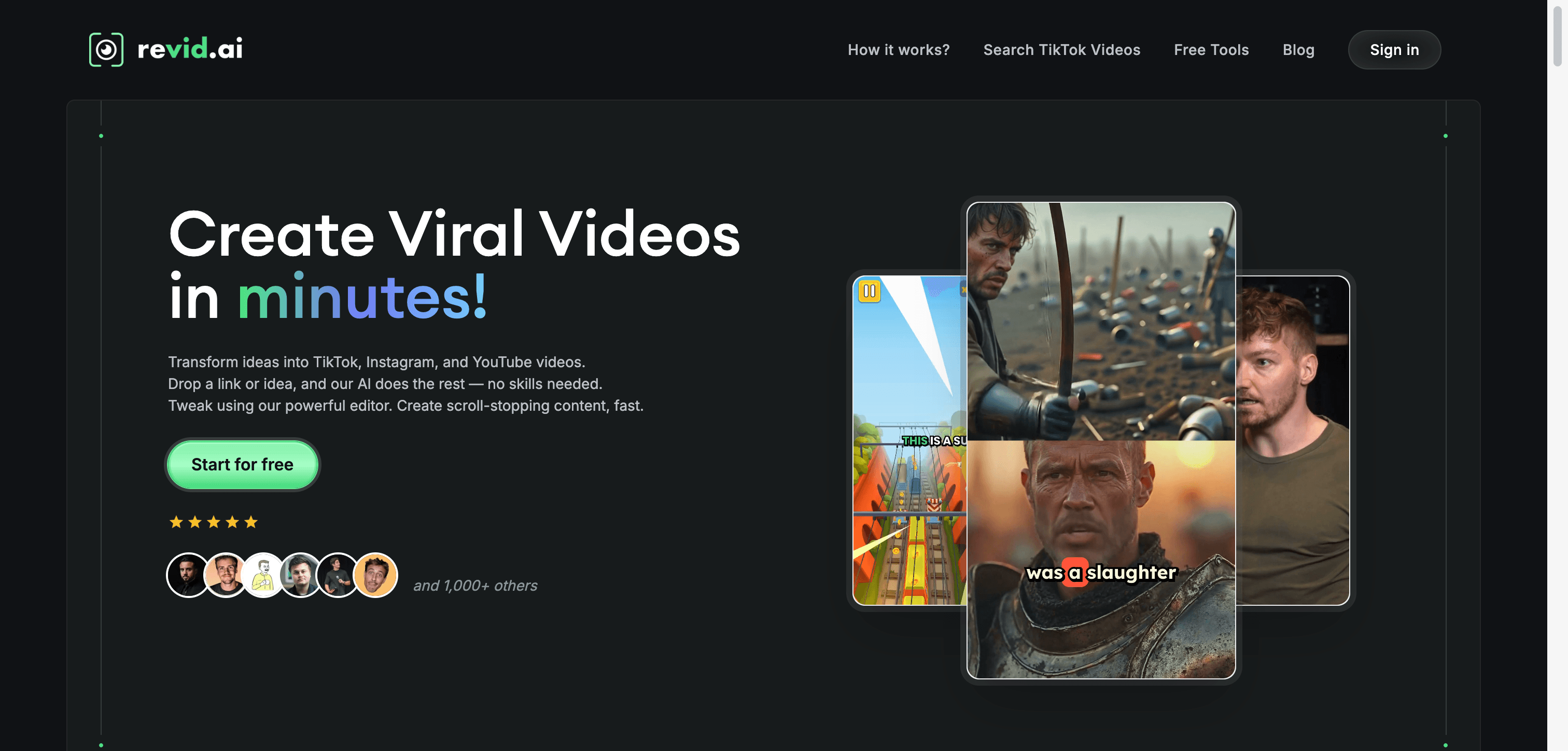This screenshot has height=751, width=1568.
Task: Click the cartoon character avatar
Action: (263, 575)
